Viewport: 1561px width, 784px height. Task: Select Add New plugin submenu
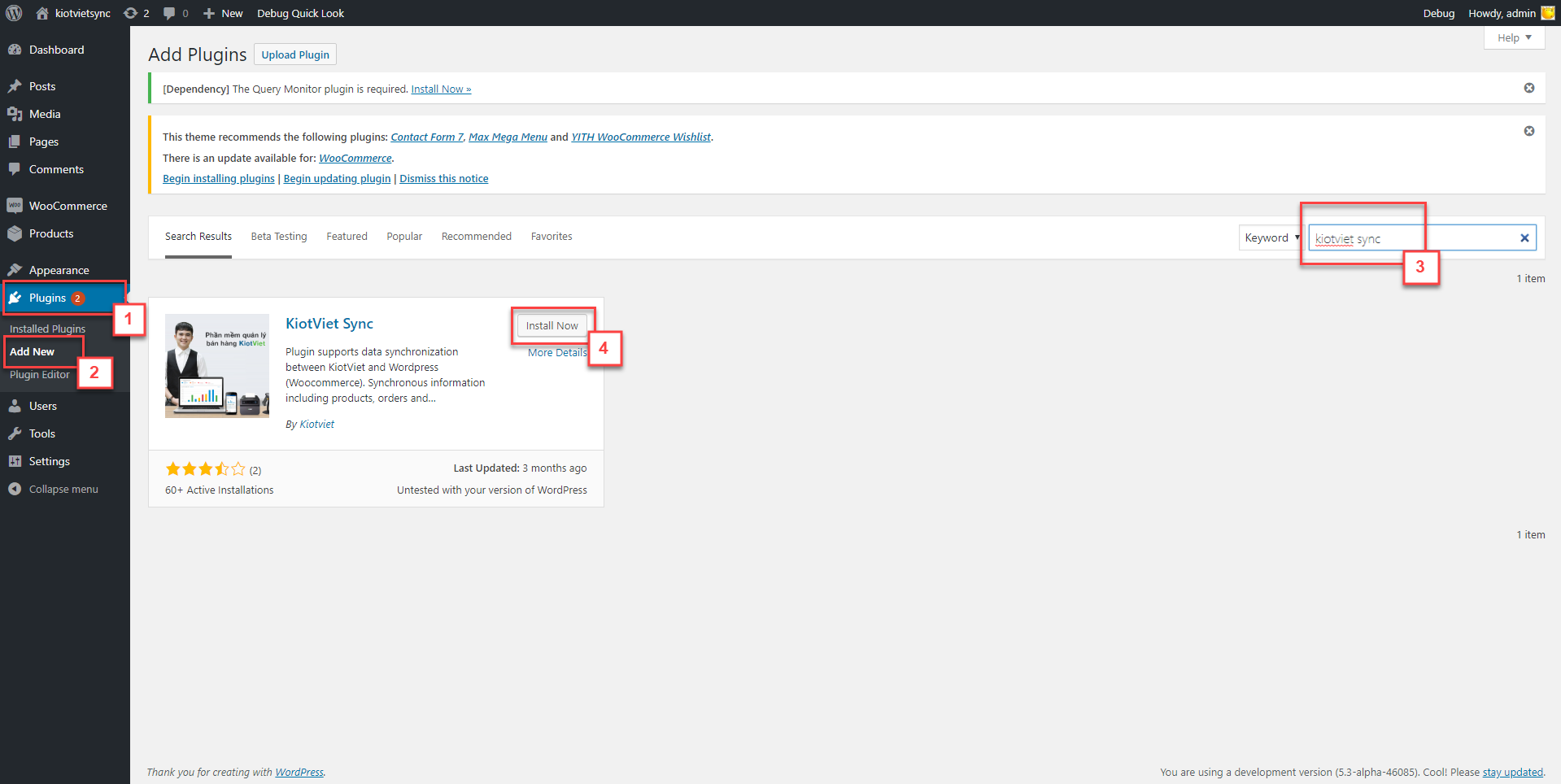point(32,351)
